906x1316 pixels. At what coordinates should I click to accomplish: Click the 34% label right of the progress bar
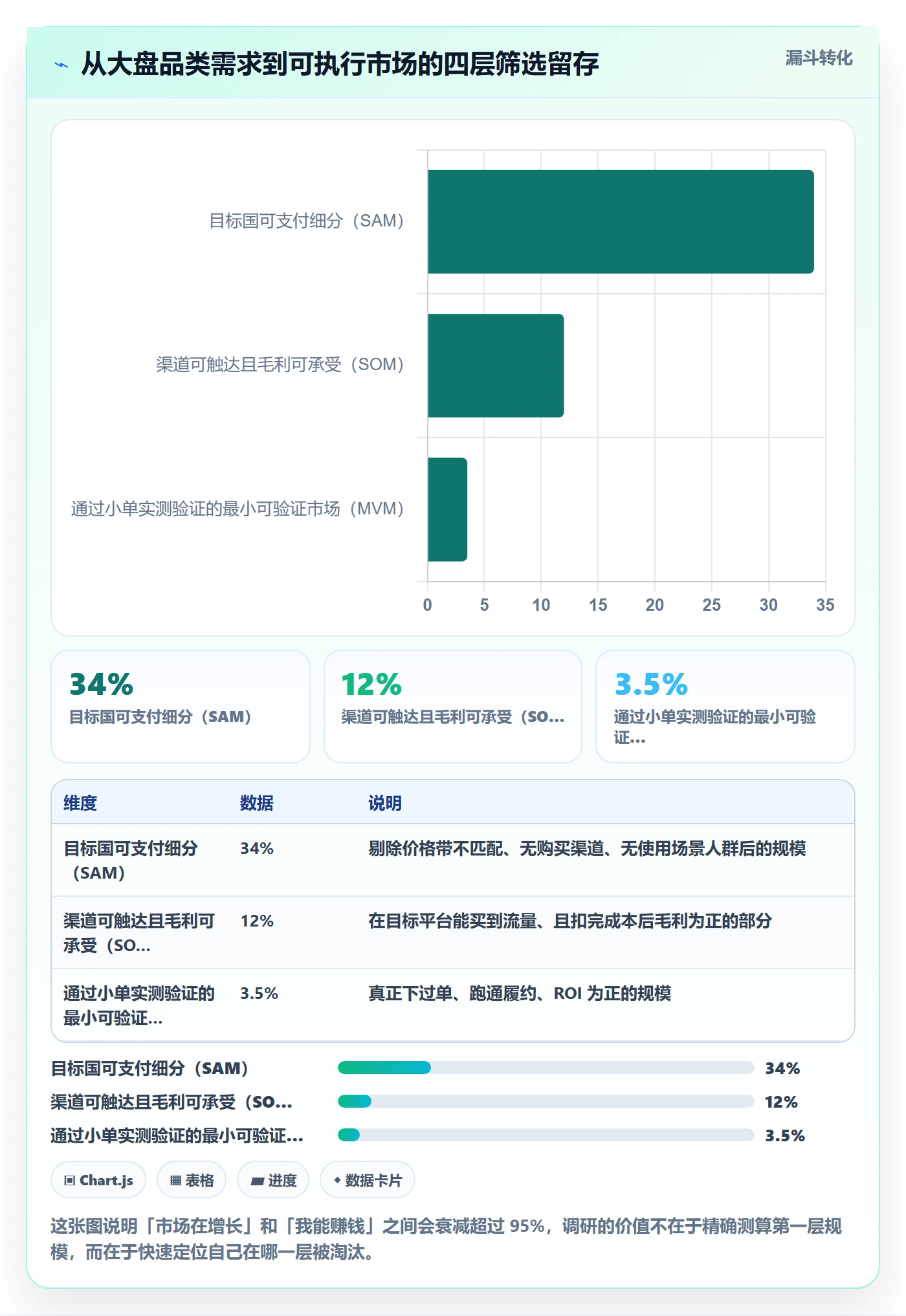pos(782,1068)
